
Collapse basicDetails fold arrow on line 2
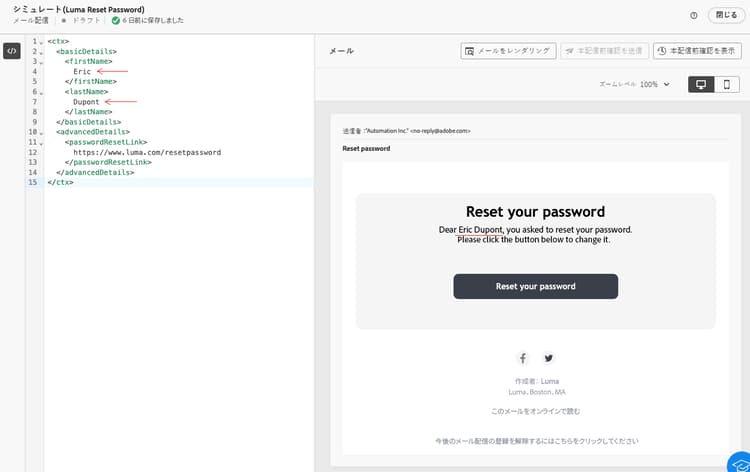[x=41, y=52]
